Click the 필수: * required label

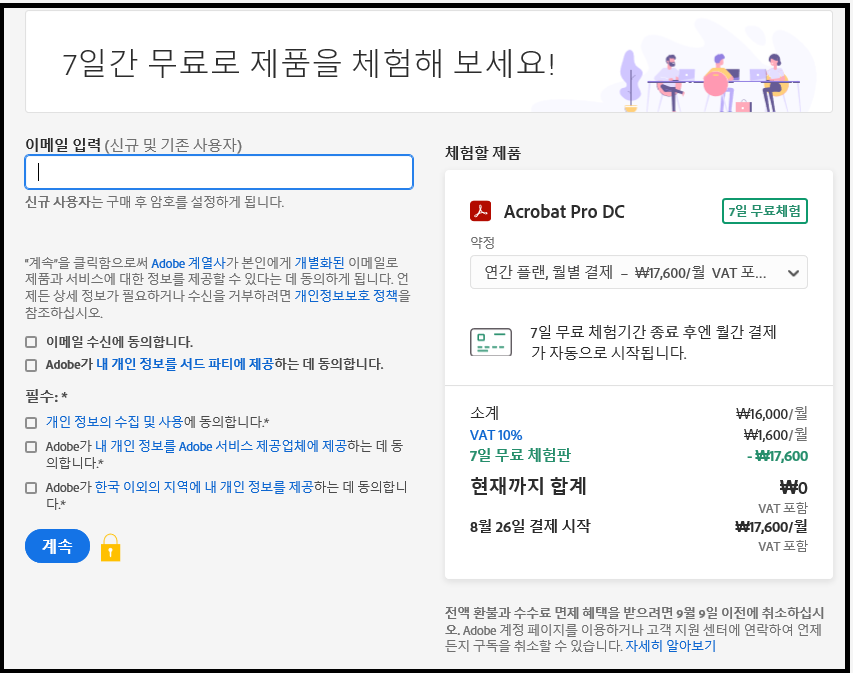pyautogui.click(x=46, y=396)
